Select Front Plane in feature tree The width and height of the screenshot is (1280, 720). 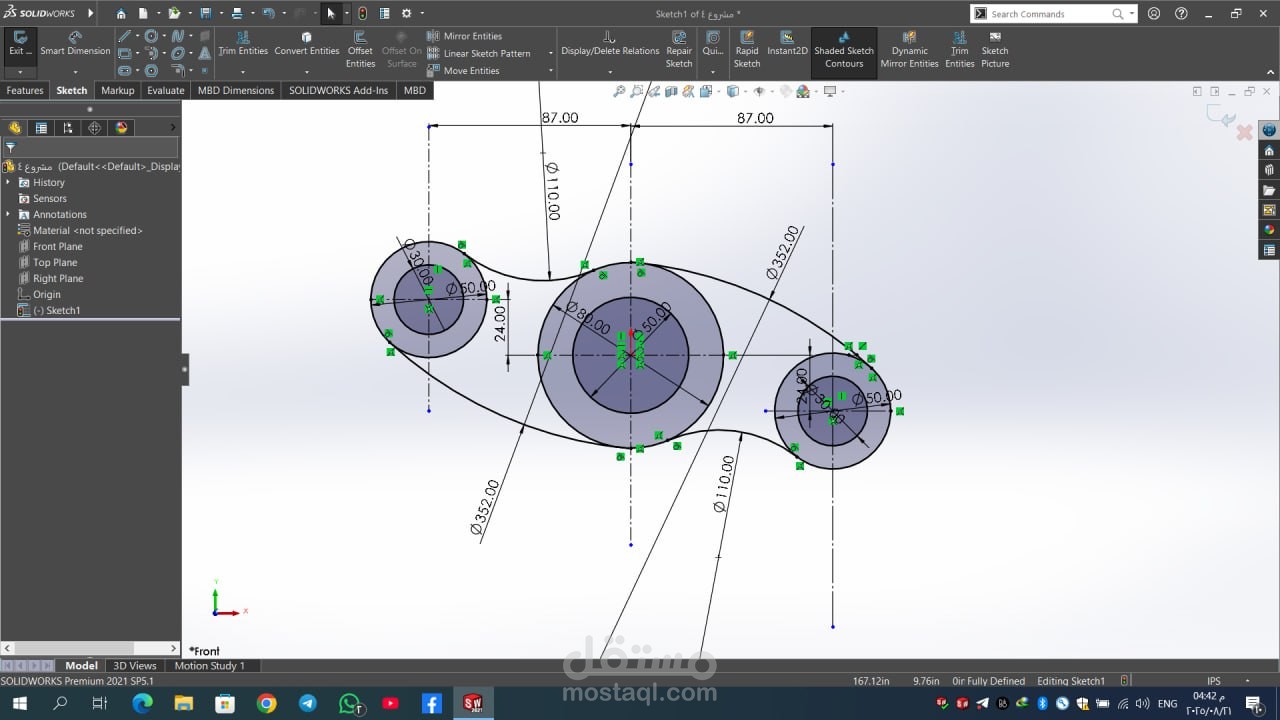tap(57, 247)
